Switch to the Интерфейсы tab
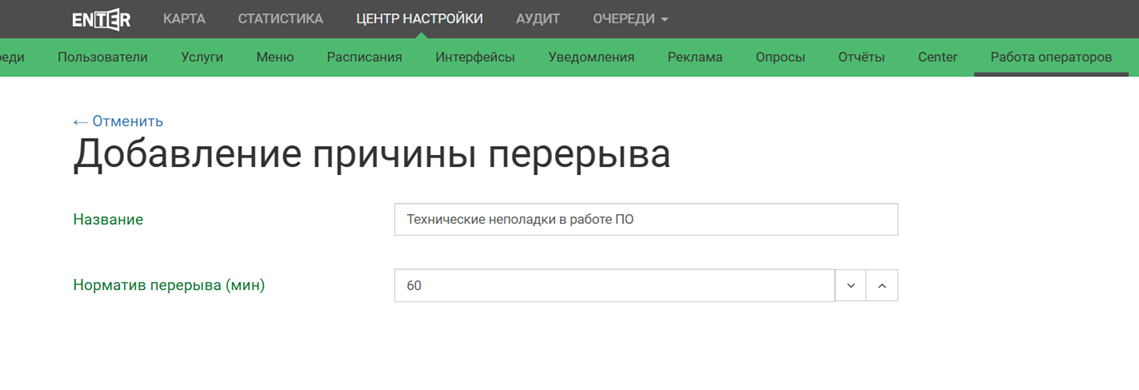The width and height of the screenshot is (1139, 390). [x=475, y=57]
